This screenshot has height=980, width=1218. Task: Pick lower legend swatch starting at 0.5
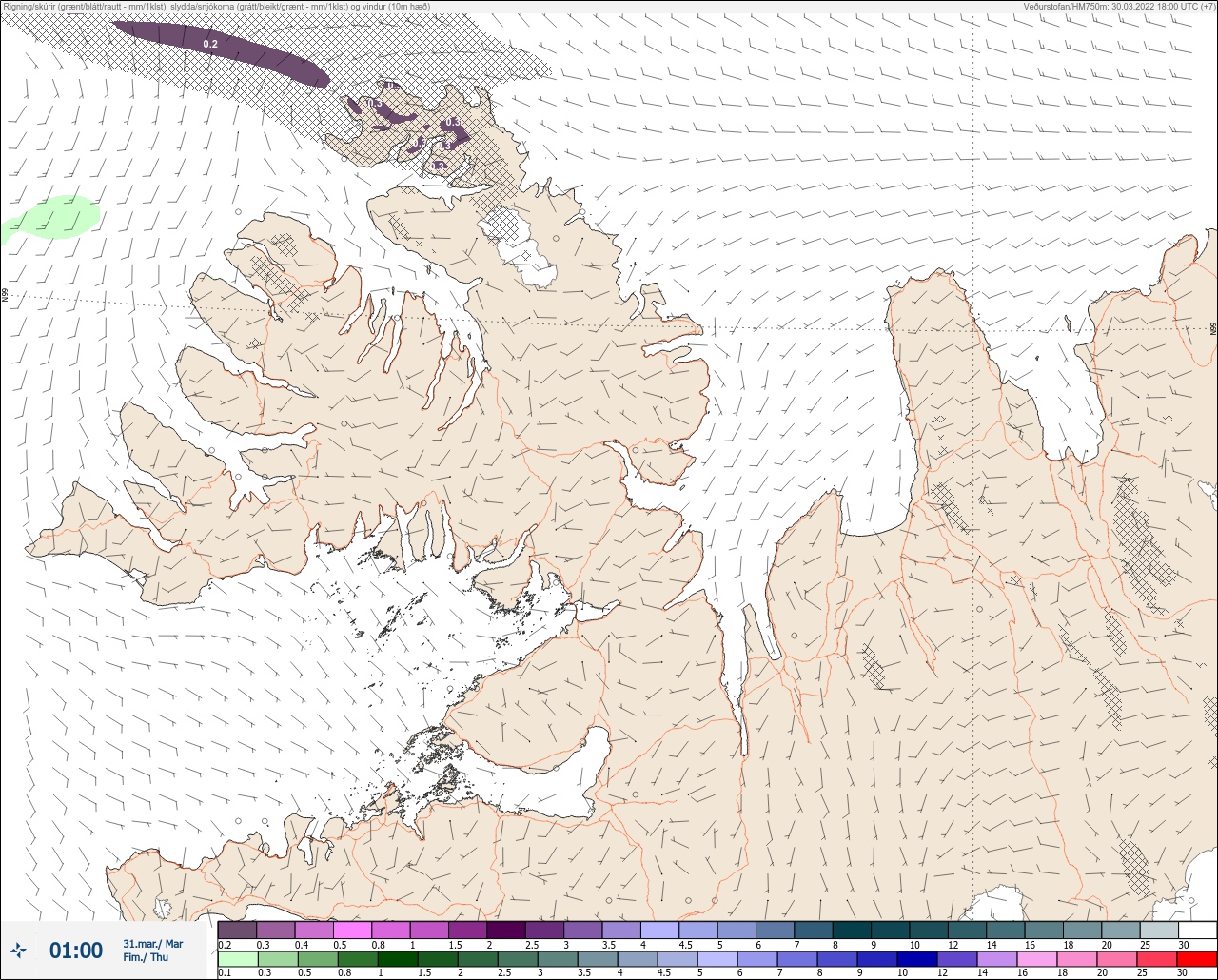click(x=317, y=959)
